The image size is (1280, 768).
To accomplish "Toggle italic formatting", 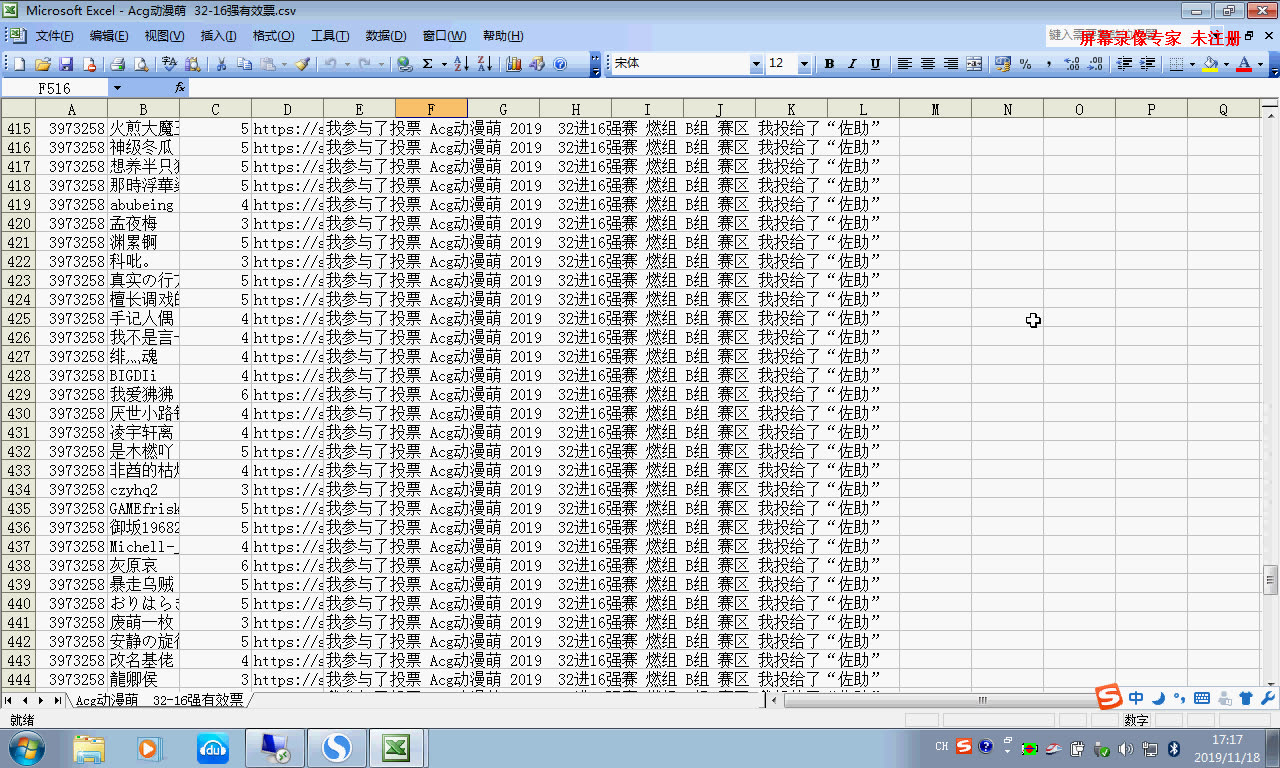I will (x=852, y=64).
